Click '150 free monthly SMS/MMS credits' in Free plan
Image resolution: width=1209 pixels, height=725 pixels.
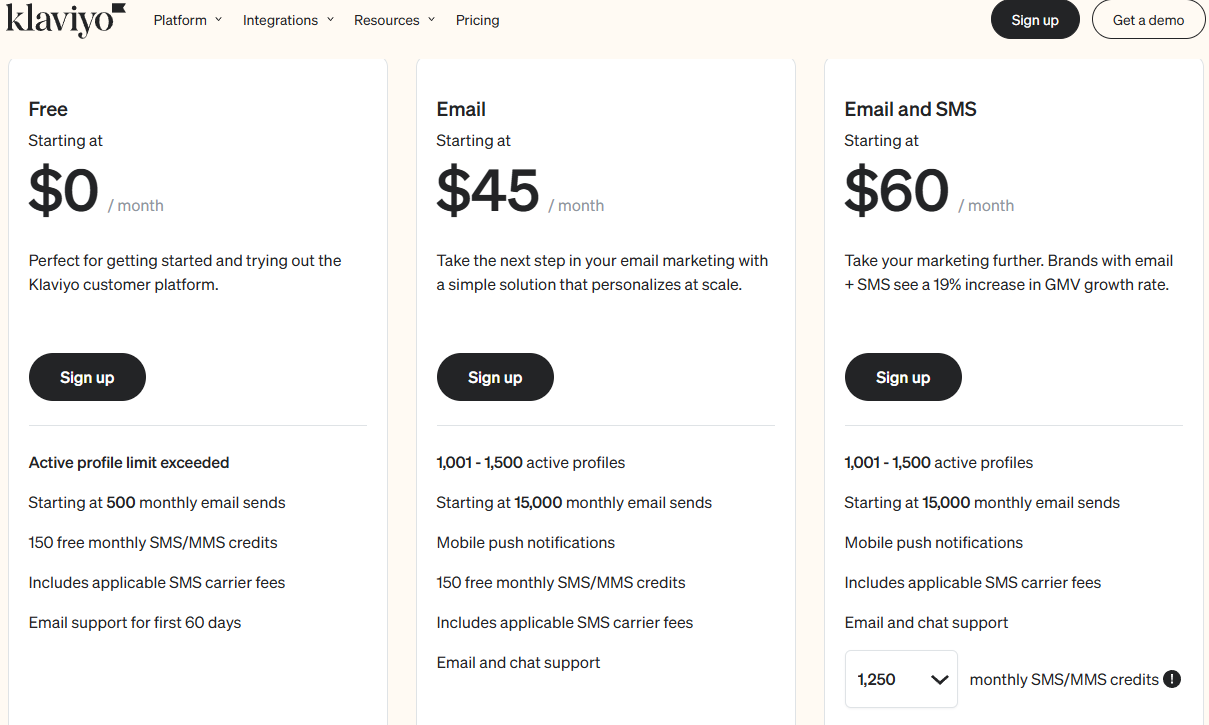(153, 542)
